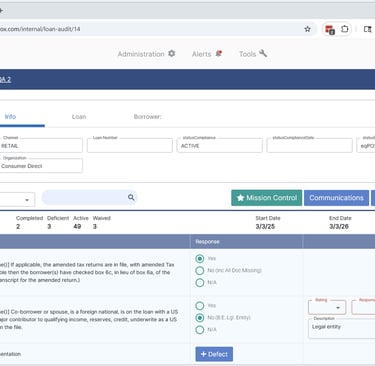This screenshot has height=366, width=375.
Task: Click the search magnifier icon
Action: click(131, 197)
